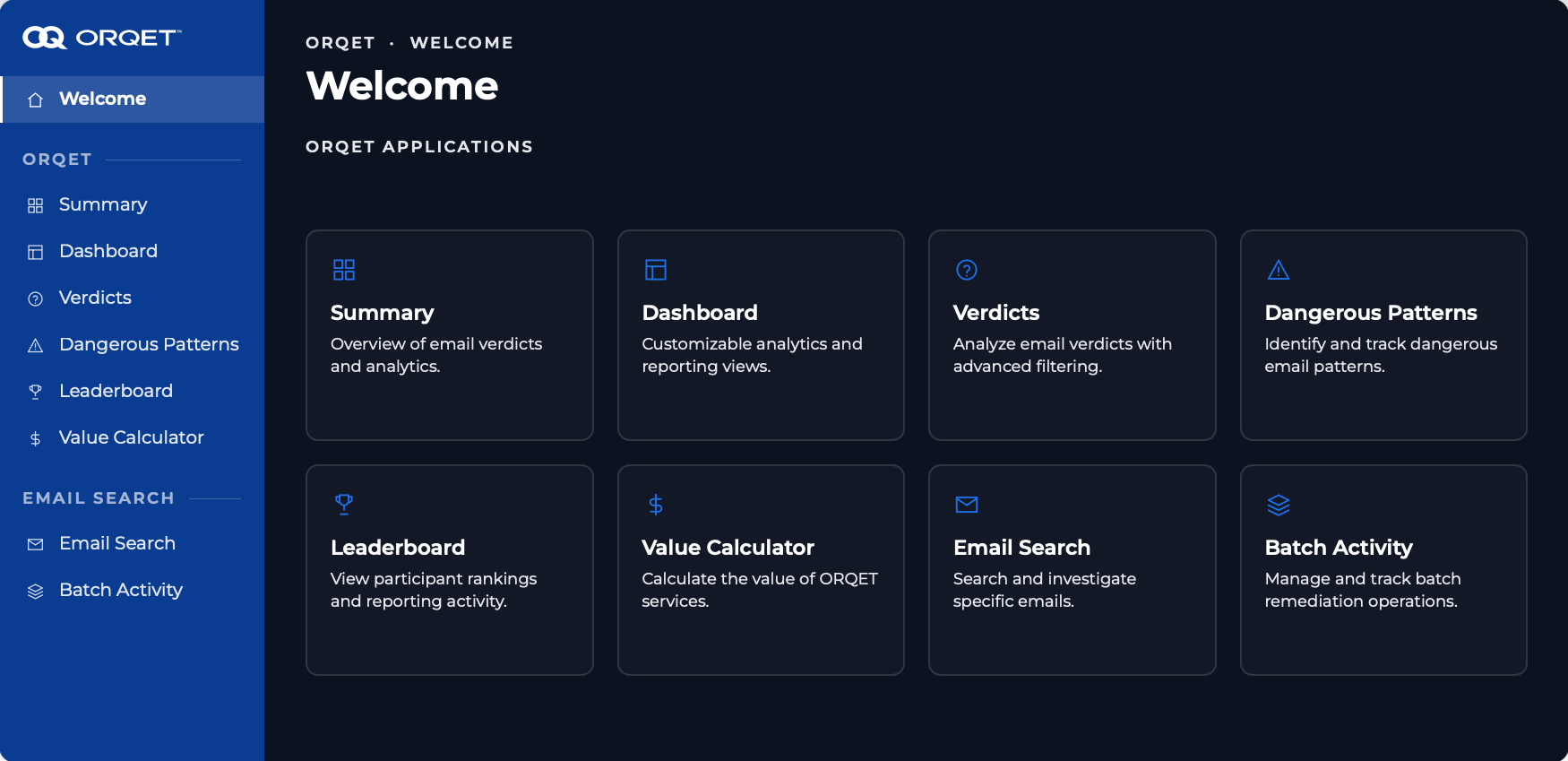Click the envelope icon on the Email Search card
Image resolution: width=1568 pixels, height=761 pixels.
pos(967,505)
